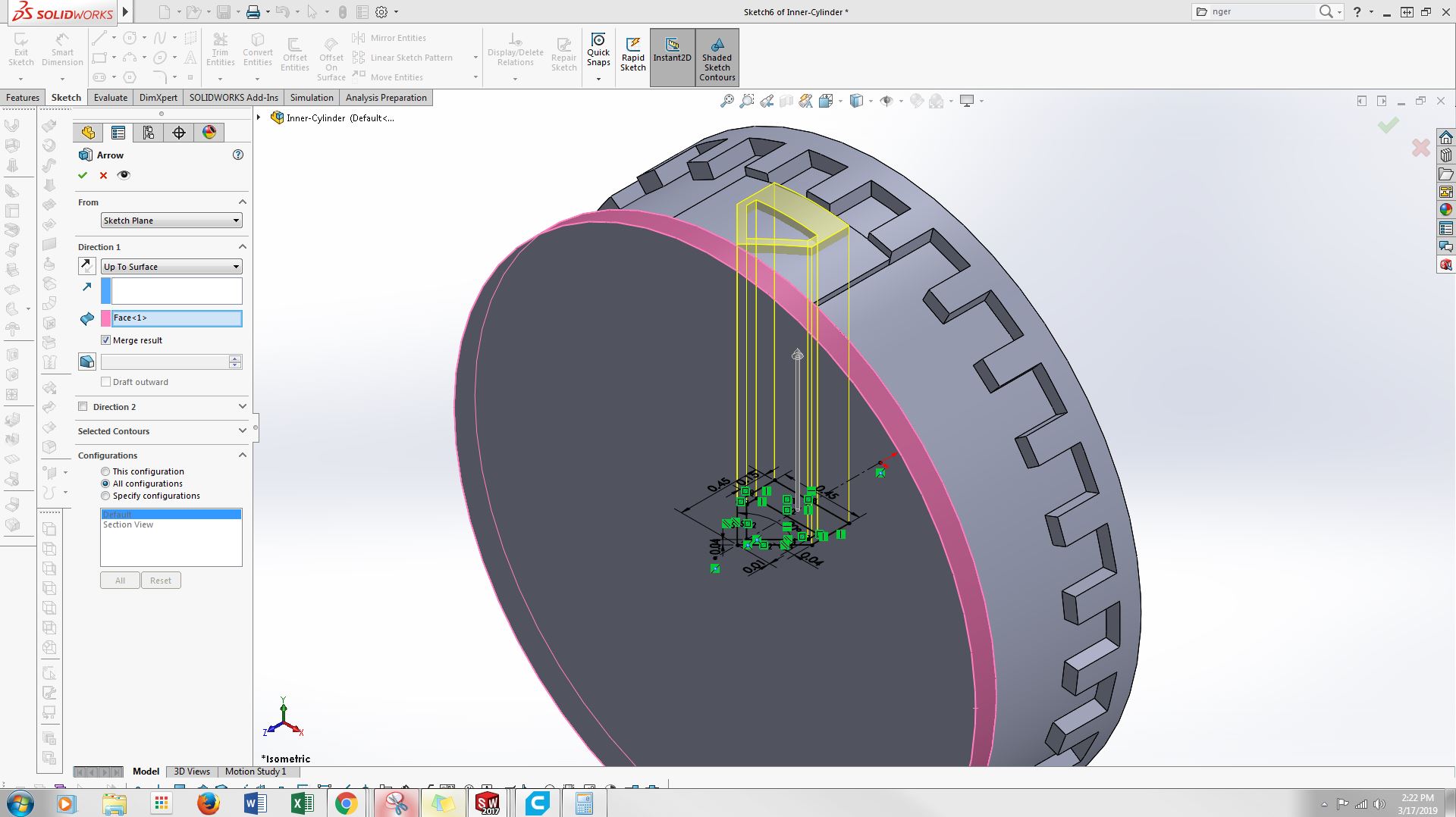The height and width of the screenshot is (817, 1456).
Task: Select Section View in configurations list
Action: [x=128, y=524]
